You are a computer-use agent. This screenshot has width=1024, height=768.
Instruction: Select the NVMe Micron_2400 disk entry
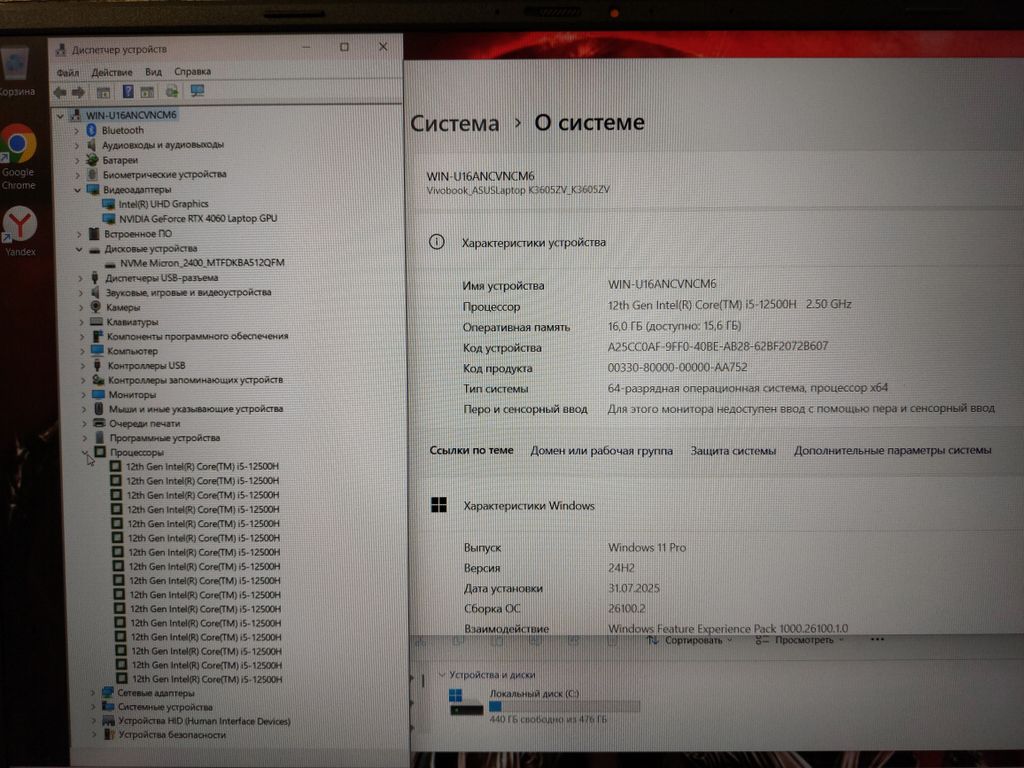(x=202, y=262)
